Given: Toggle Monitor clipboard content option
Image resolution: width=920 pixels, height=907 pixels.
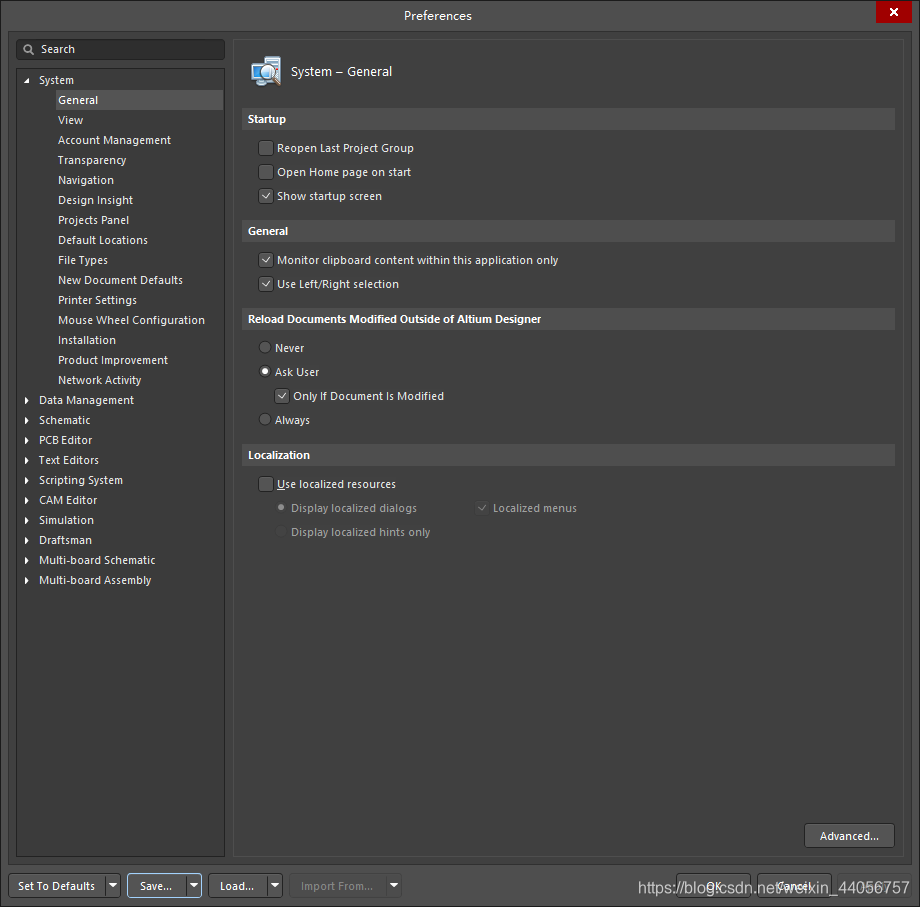Looking at the screenshot, I should pos(266,260).
